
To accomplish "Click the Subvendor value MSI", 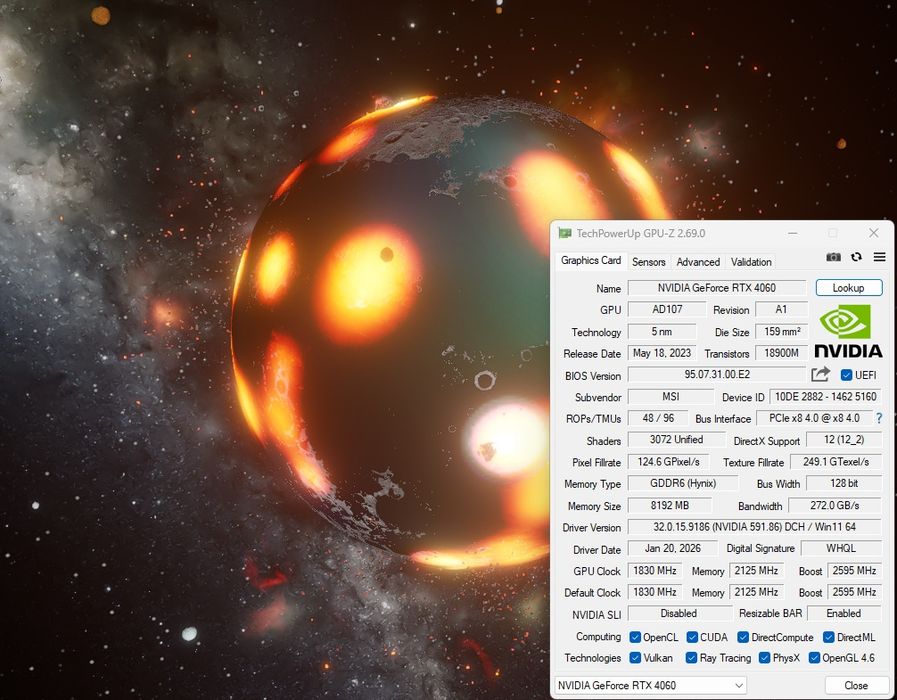I will [671, 397].
